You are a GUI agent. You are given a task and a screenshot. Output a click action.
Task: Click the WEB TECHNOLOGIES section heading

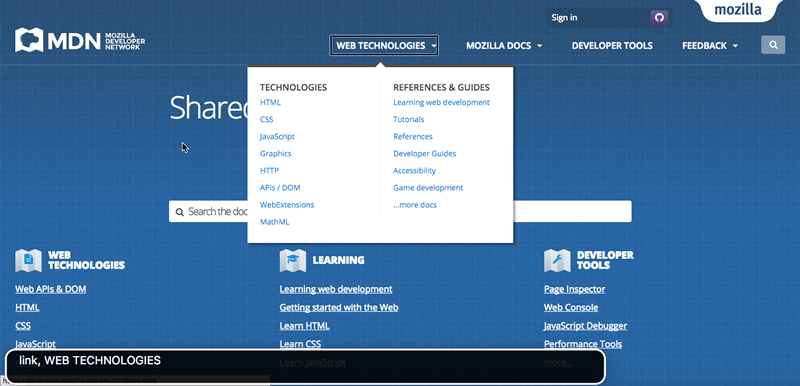86,260
